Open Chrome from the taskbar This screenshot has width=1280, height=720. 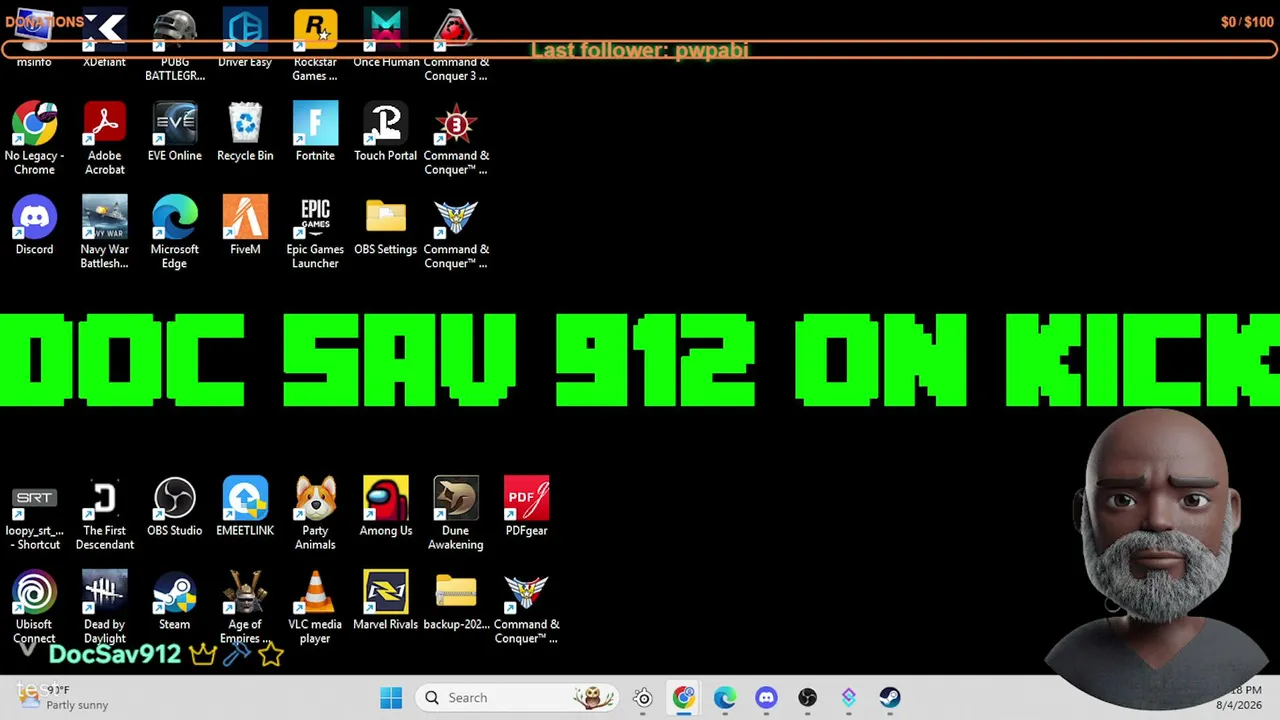[x=684, y=698]
